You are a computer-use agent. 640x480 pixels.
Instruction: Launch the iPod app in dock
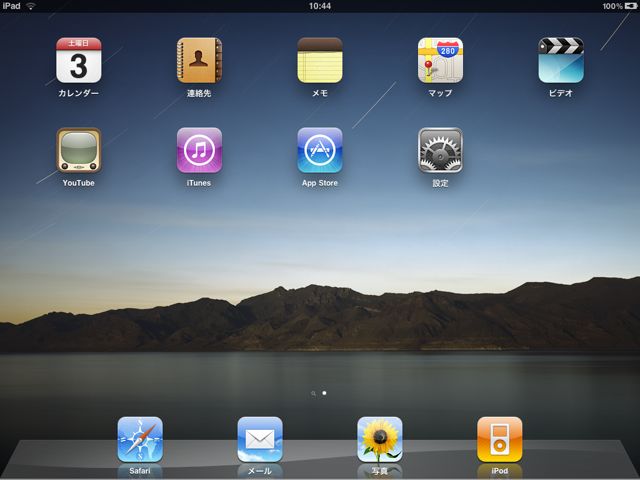click(500, 440)
